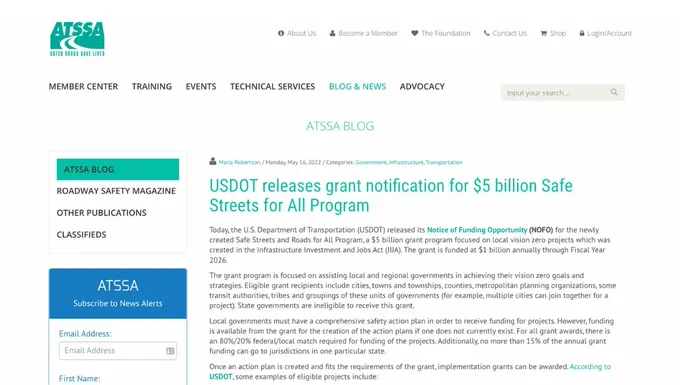The height and width of the screenshot is (385, 680).
Task: Open the Technical Services menu
Action: point(272,87)
